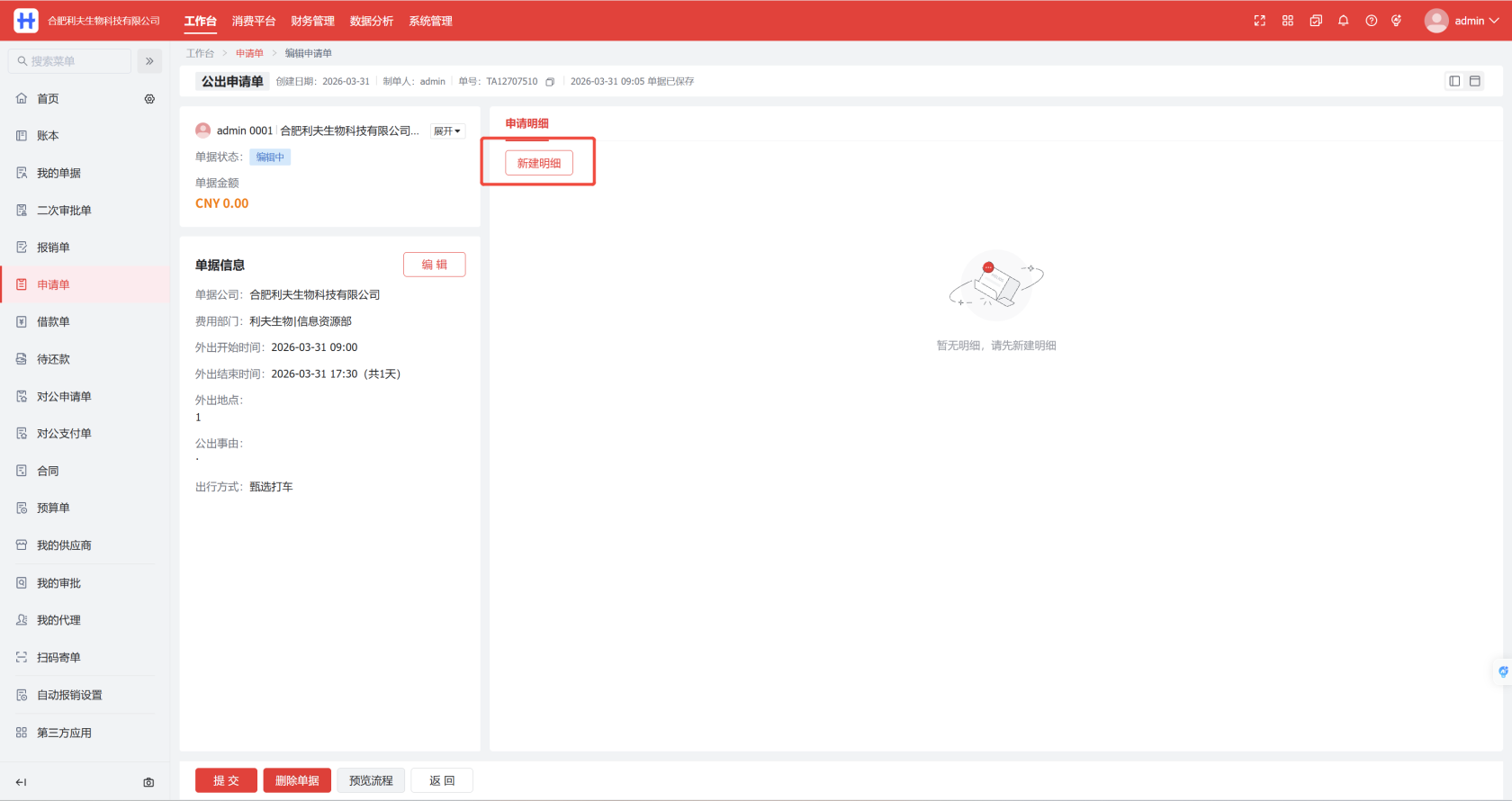This screenshot has width=1512, height=801.
Task: Click the home page settings gear icon
Action: [x=149, y=99]
